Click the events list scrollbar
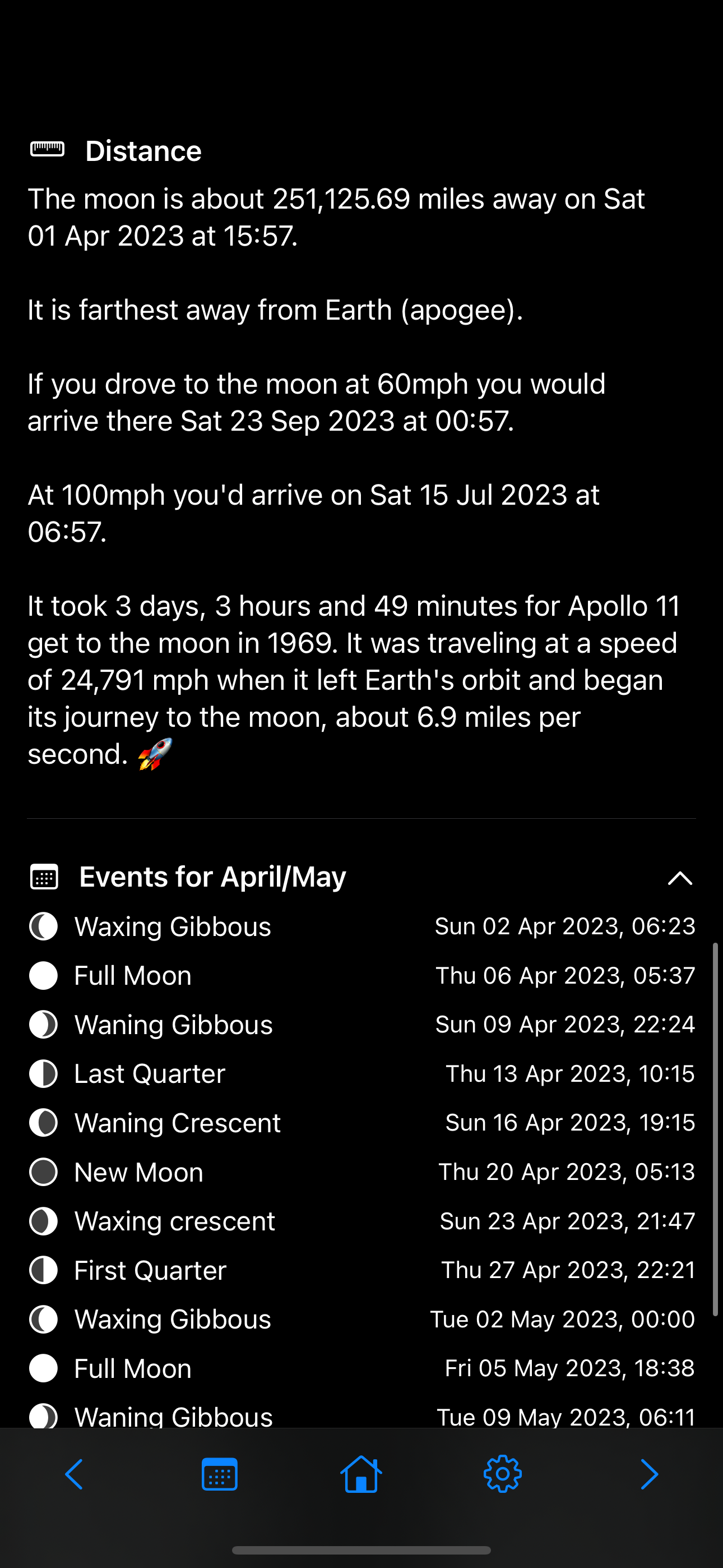The width and height of the screenshot is (723, 1568). (715, 1129)
